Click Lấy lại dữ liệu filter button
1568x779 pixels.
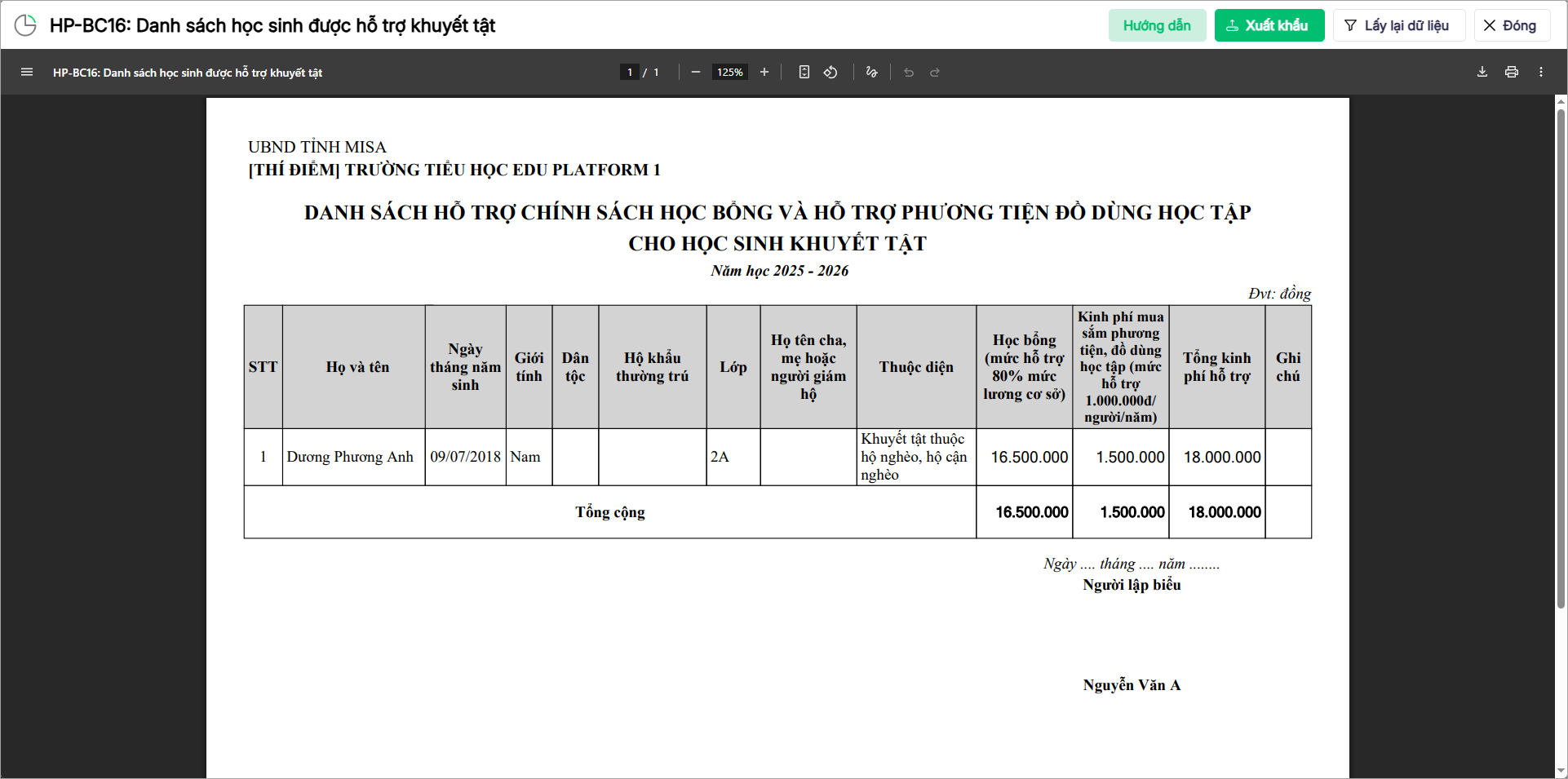(x=1399, y=25)
